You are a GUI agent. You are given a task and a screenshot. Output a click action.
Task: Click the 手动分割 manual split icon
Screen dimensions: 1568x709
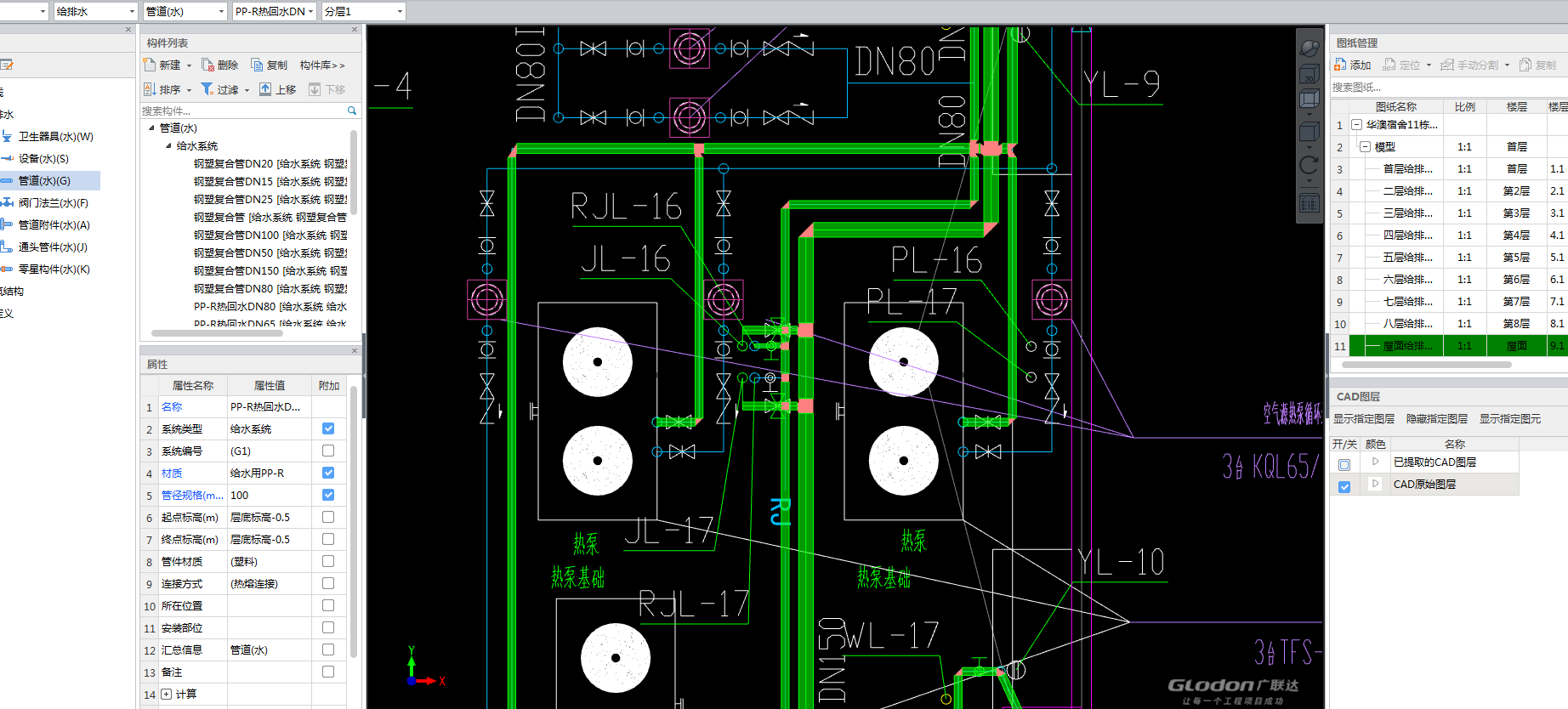point(1447,65)
